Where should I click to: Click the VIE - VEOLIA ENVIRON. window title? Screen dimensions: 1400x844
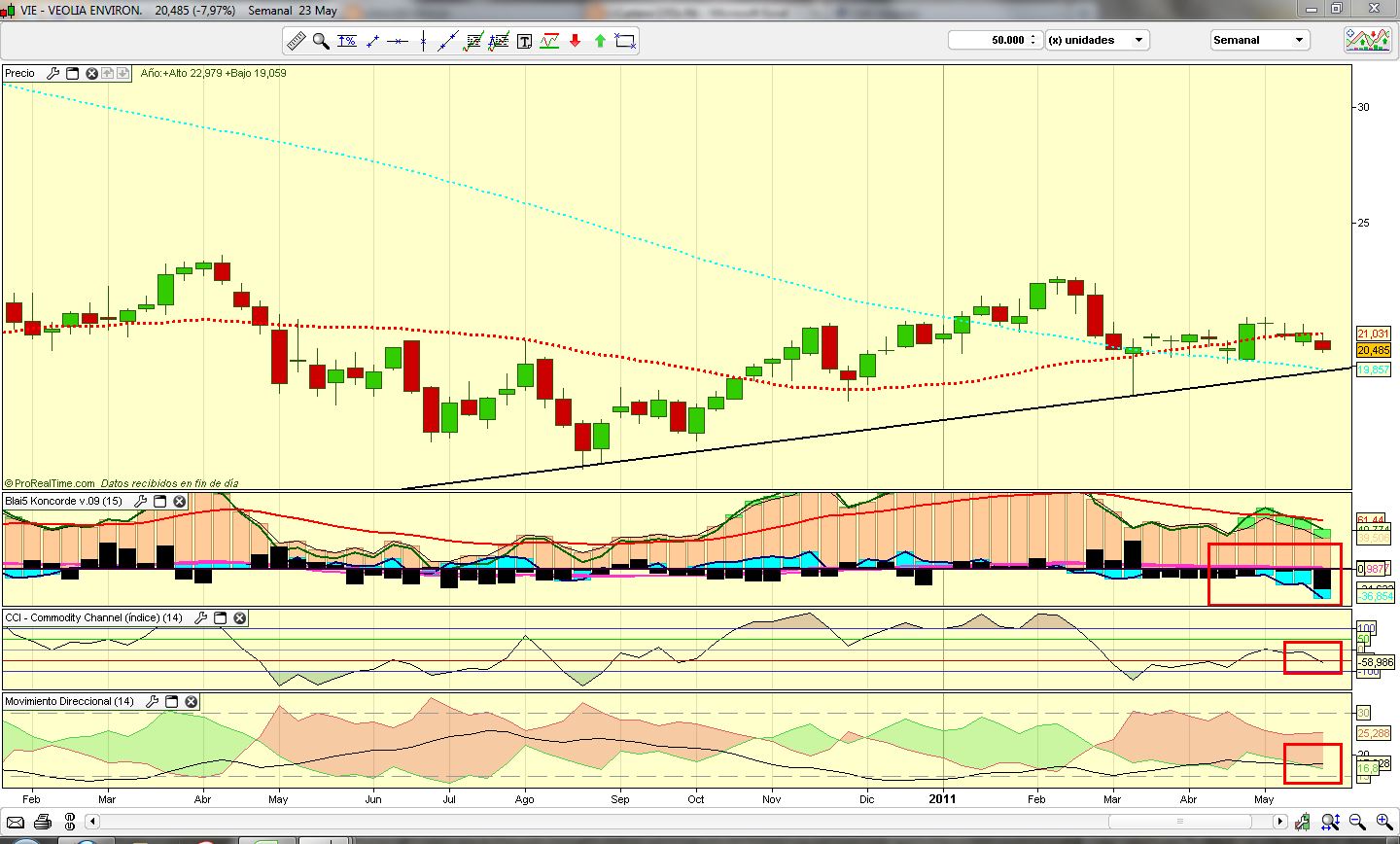pos(81,10)
